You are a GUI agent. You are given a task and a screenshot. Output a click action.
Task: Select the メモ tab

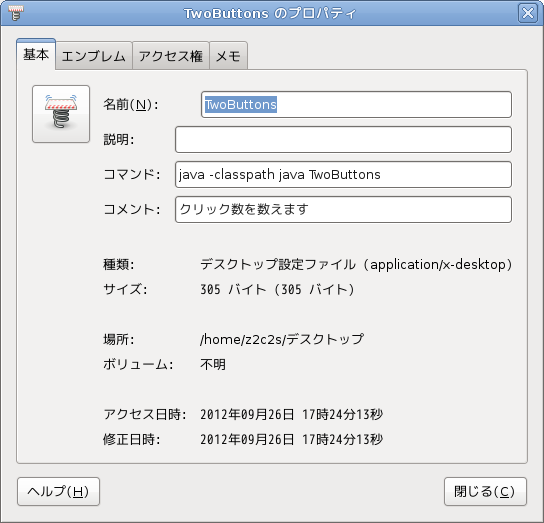(x=228, y=56)
